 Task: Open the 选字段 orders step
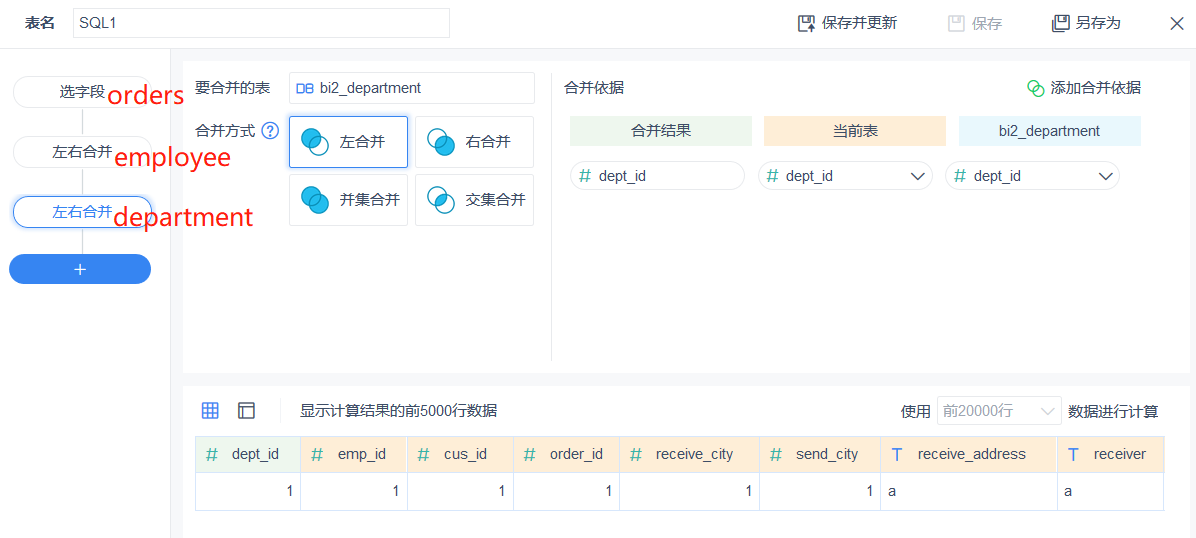(81, 92)
